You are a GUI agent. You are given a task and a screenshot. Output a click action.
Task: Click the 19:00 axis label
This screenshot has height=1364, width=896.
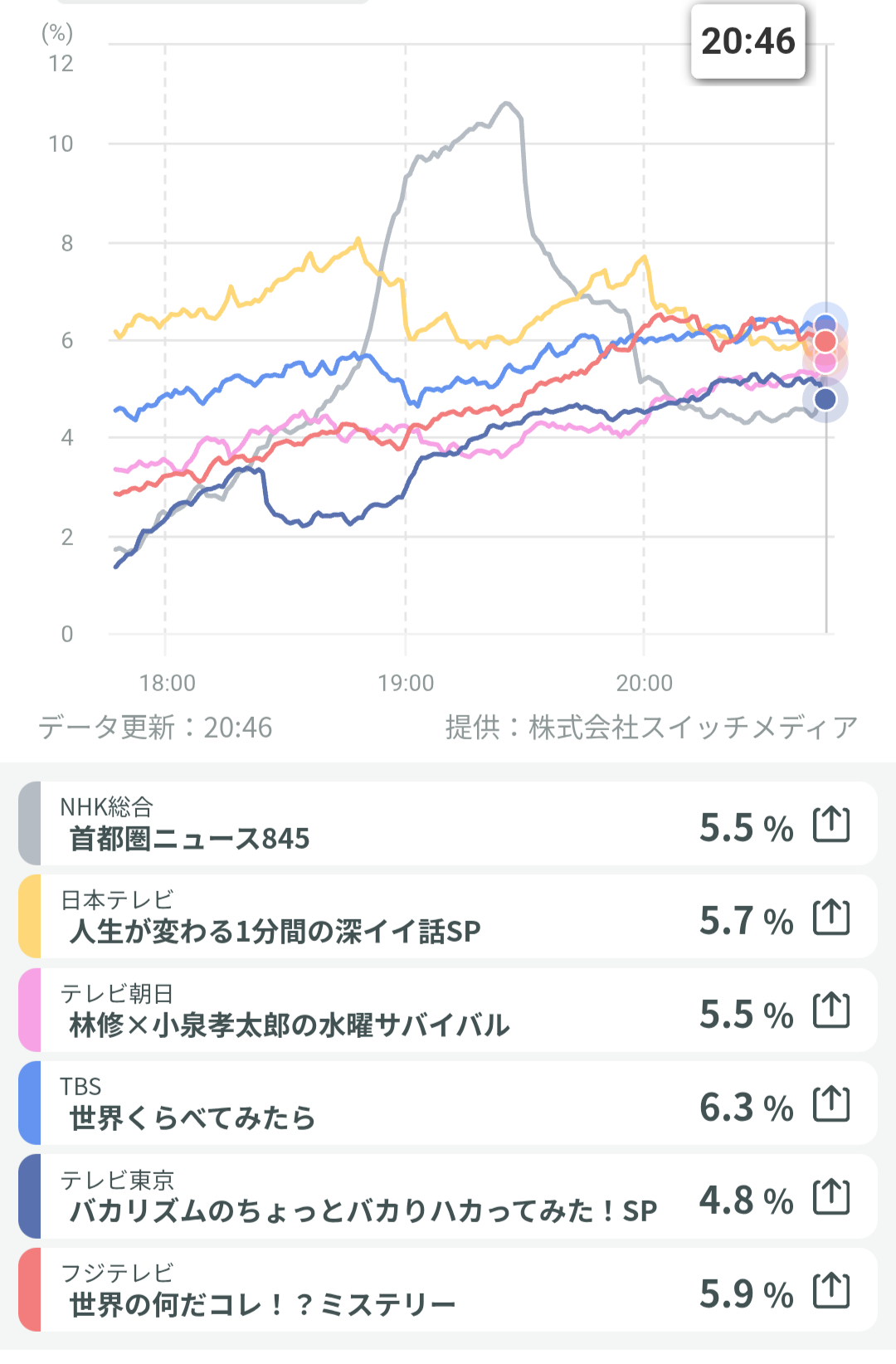click(406, 683)
